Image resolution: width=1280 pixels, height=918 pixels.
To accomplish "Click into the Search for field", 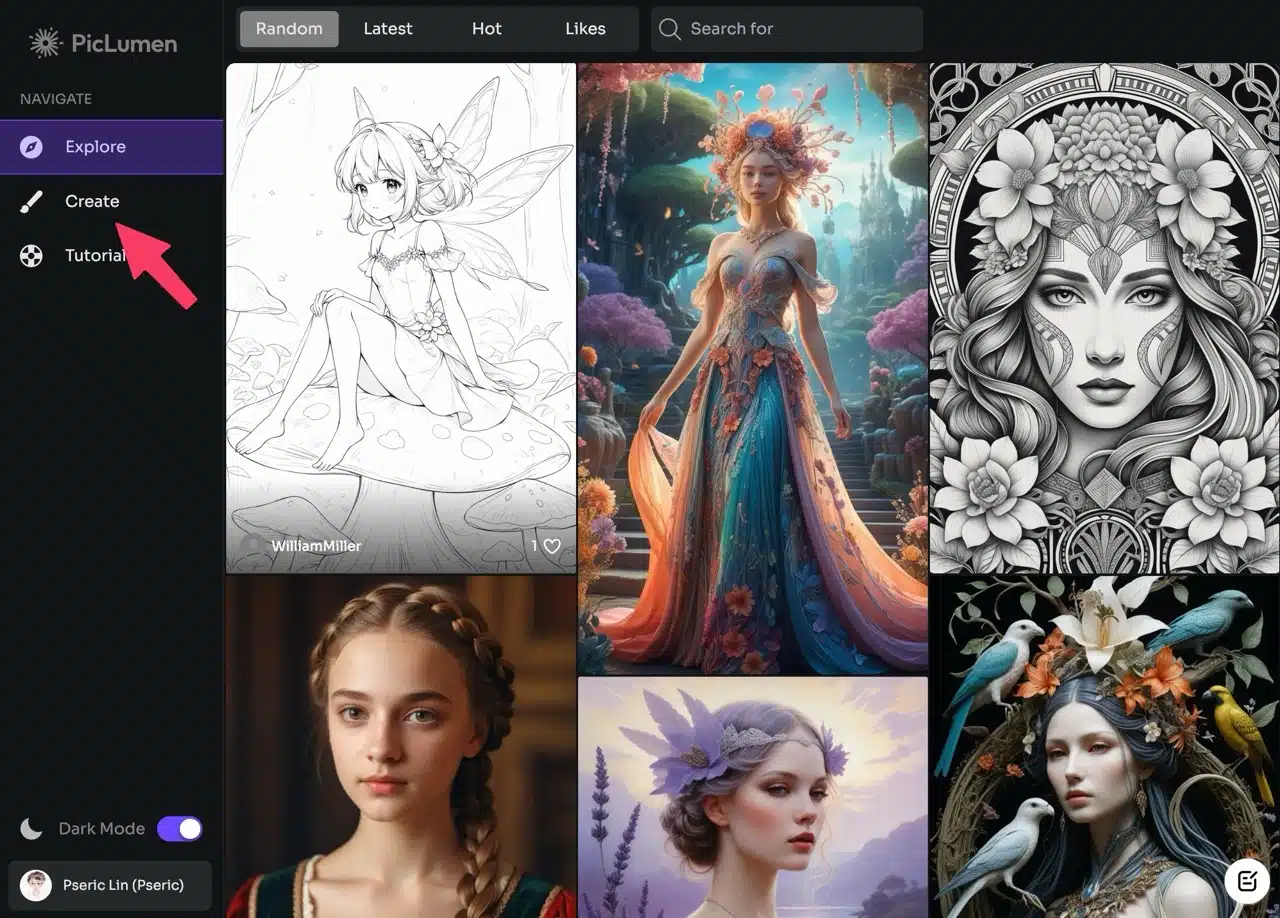I will tap(800, 29).
